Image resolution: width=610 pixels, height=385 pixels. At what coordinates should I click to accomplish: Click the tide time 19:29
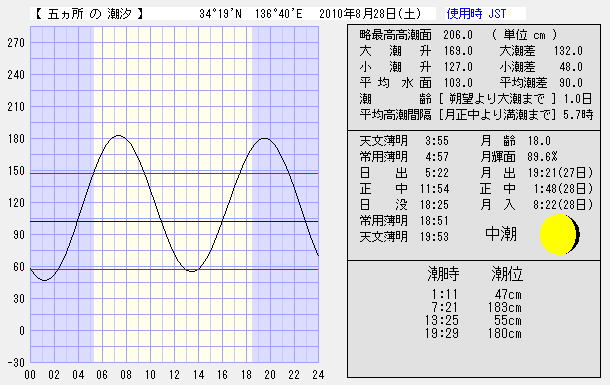[x=442, y=333]
